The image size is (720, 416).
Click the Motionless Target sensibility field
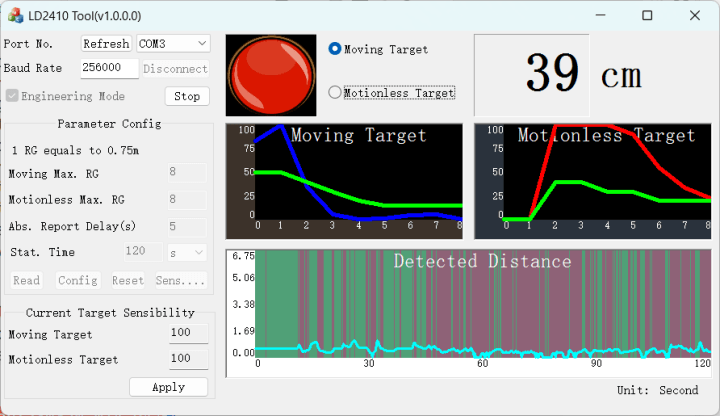188,359
